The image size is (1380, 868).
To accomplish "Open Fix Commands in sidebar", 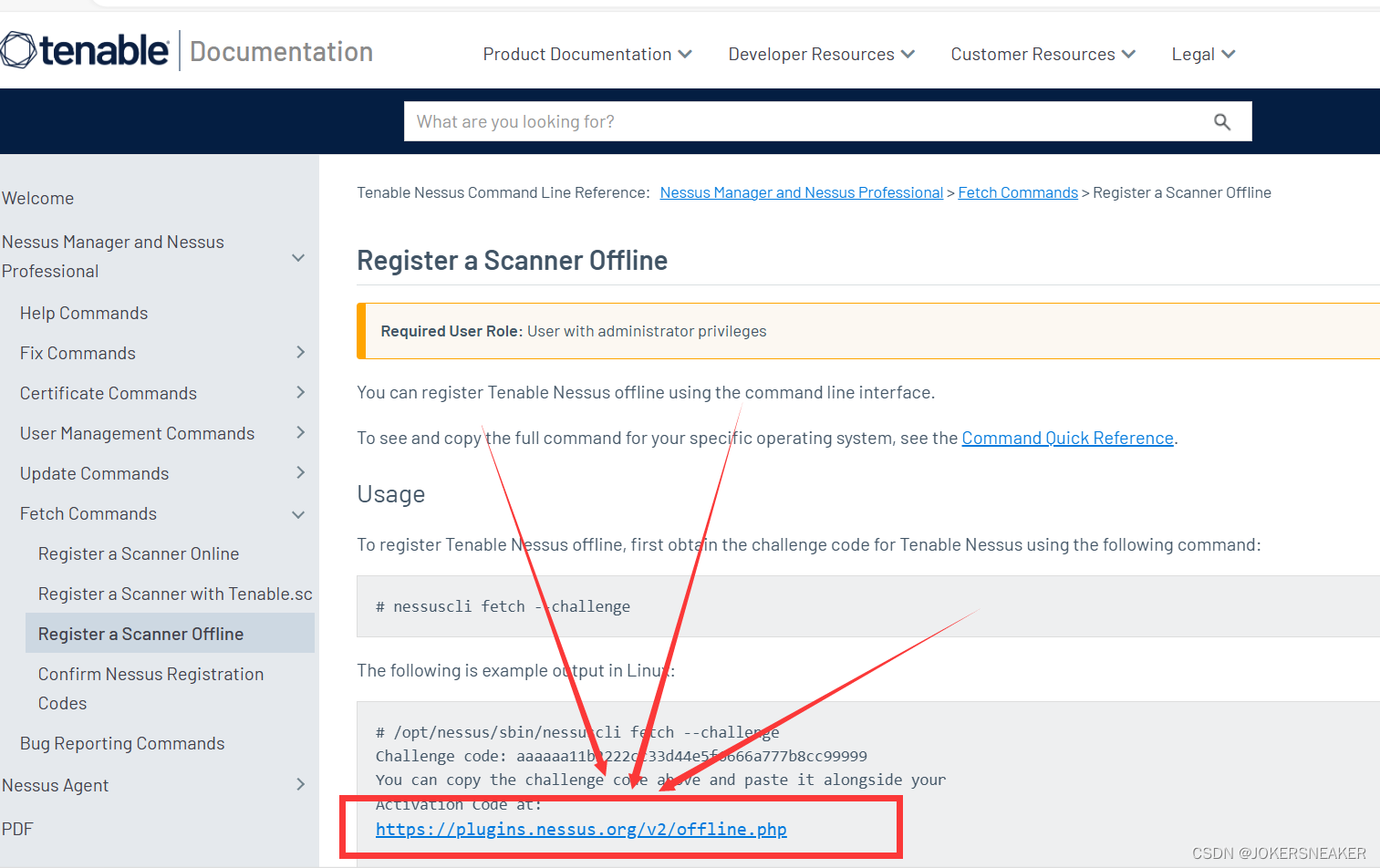I will 78,353.
